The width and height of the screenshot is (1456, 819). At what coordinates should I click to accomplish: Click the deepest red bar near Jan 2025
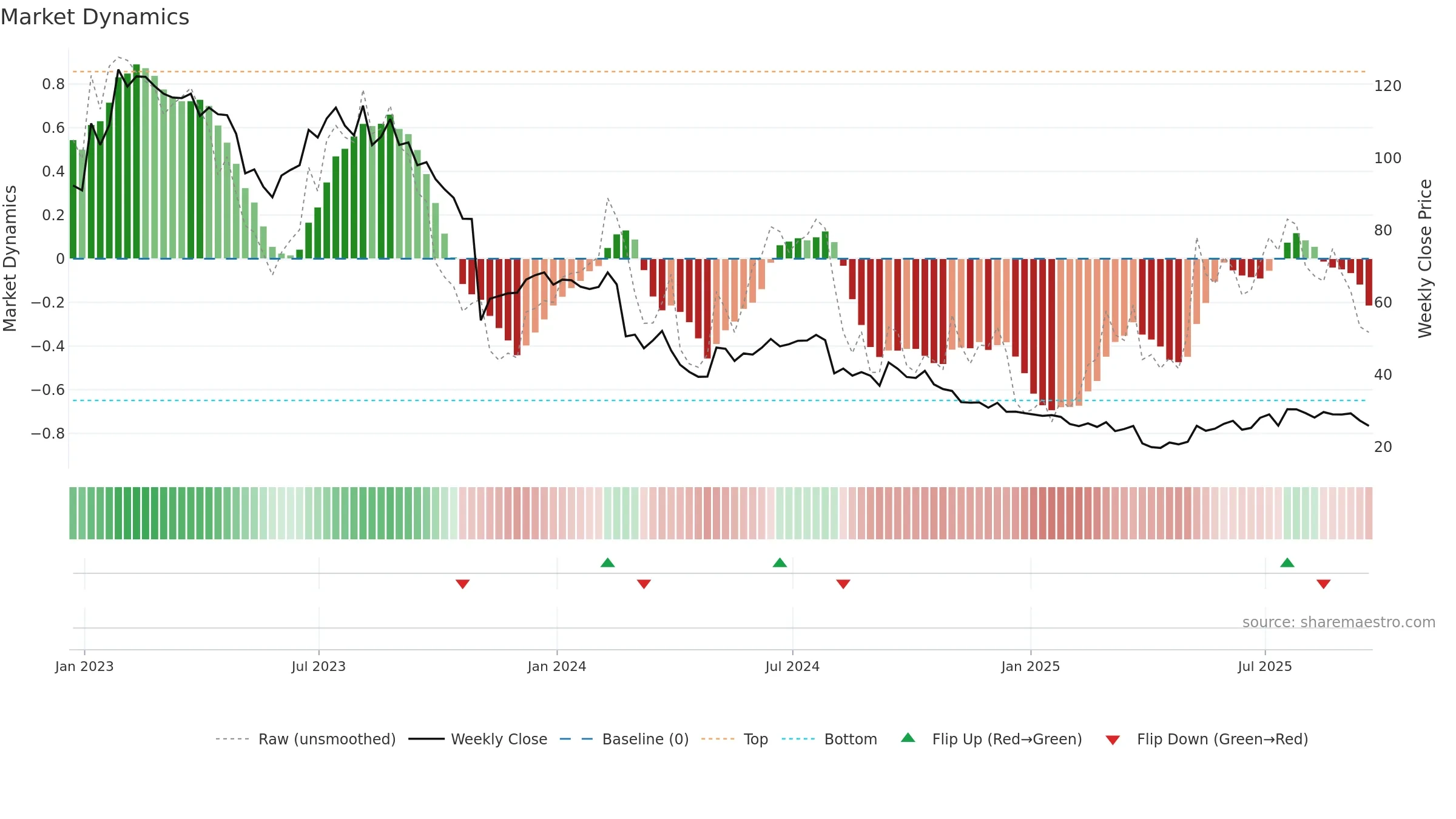[1052, 334]
